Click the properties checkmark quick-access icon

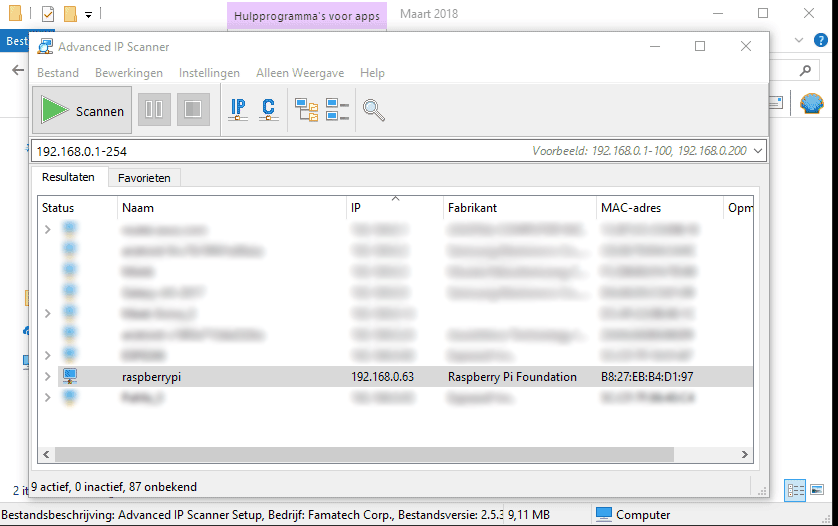(x=48, y=13)
